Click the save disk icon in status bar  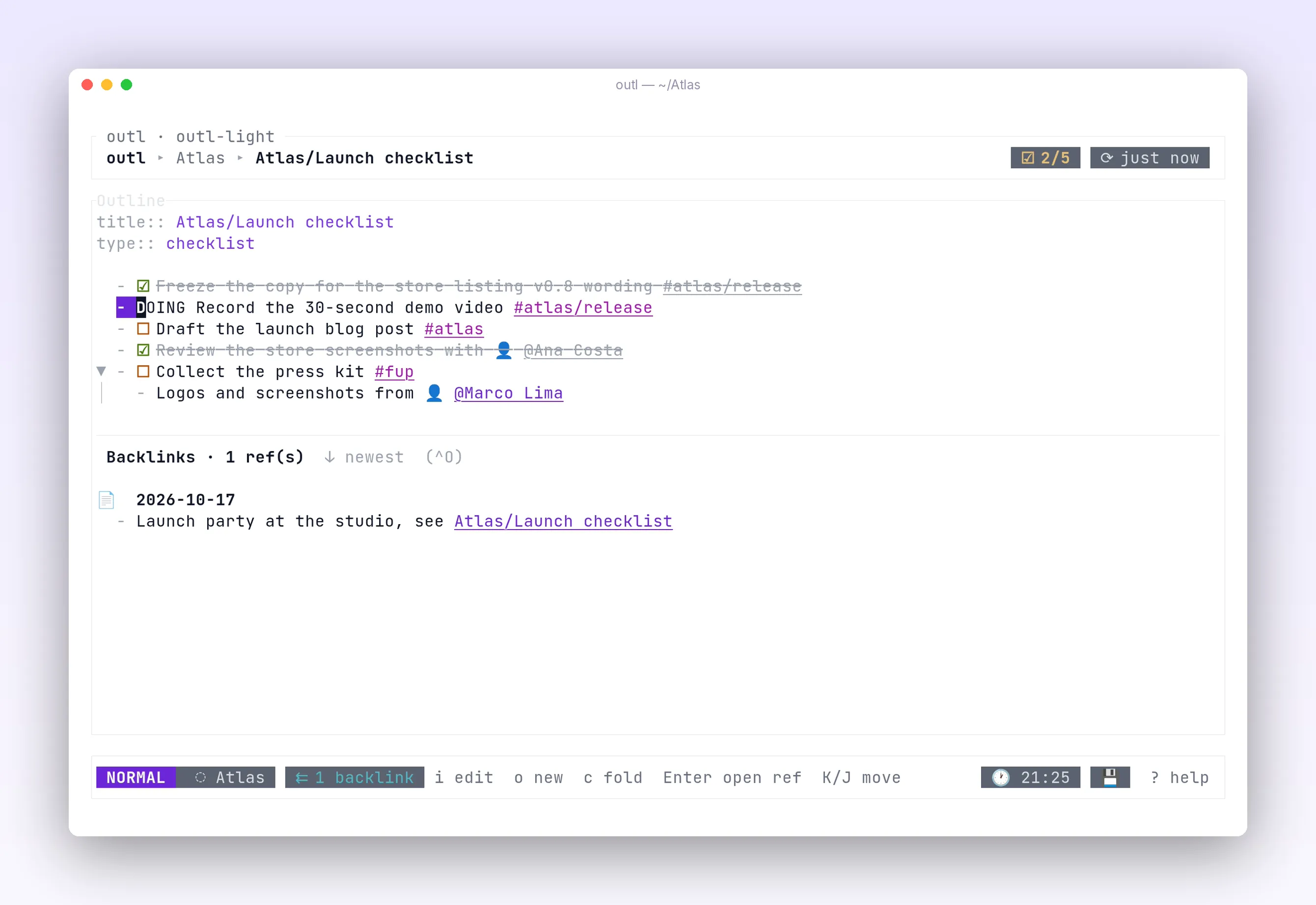(x=1110, y=777)
